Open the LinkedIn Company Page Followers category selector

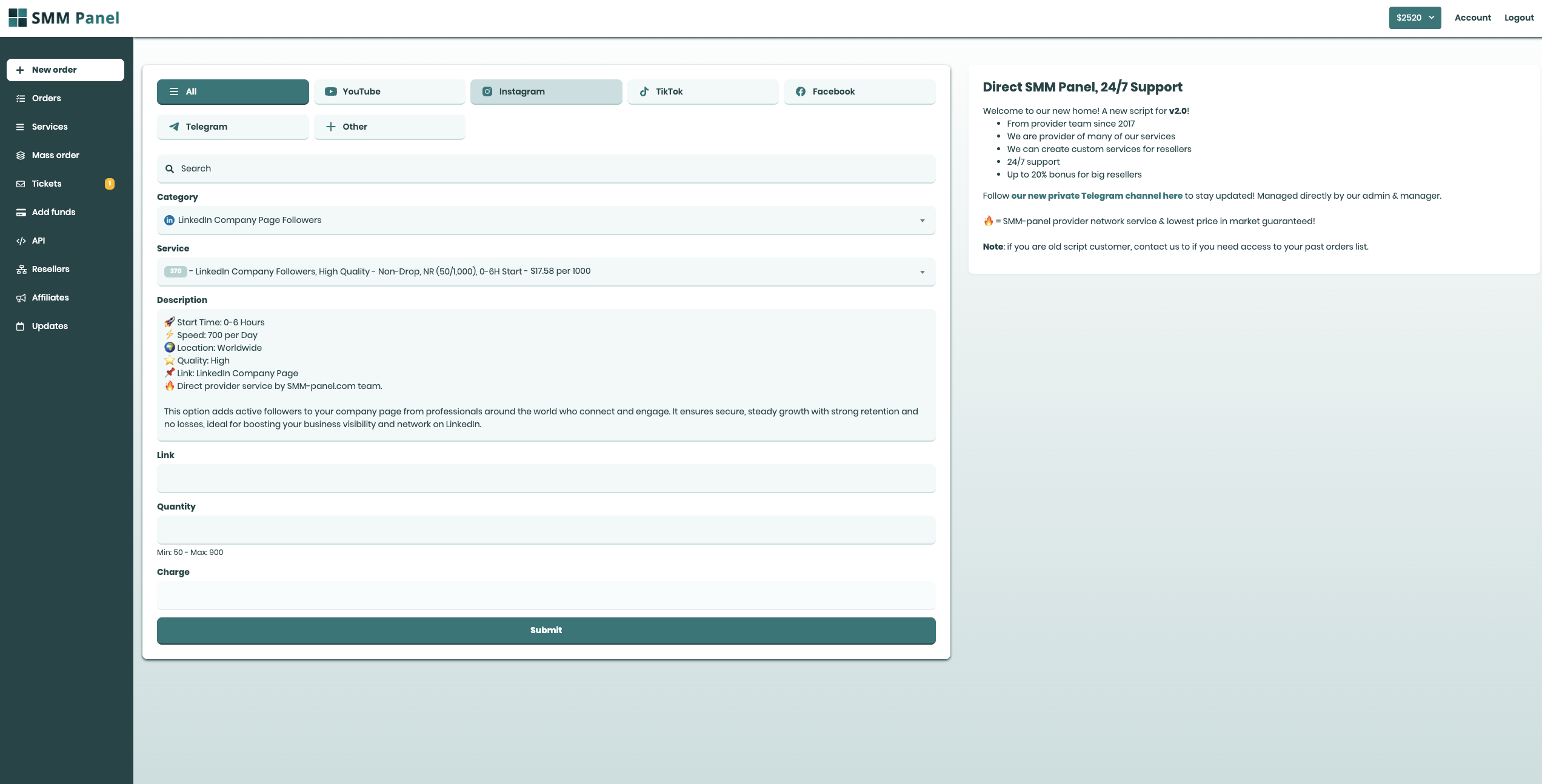click(546, 221)
